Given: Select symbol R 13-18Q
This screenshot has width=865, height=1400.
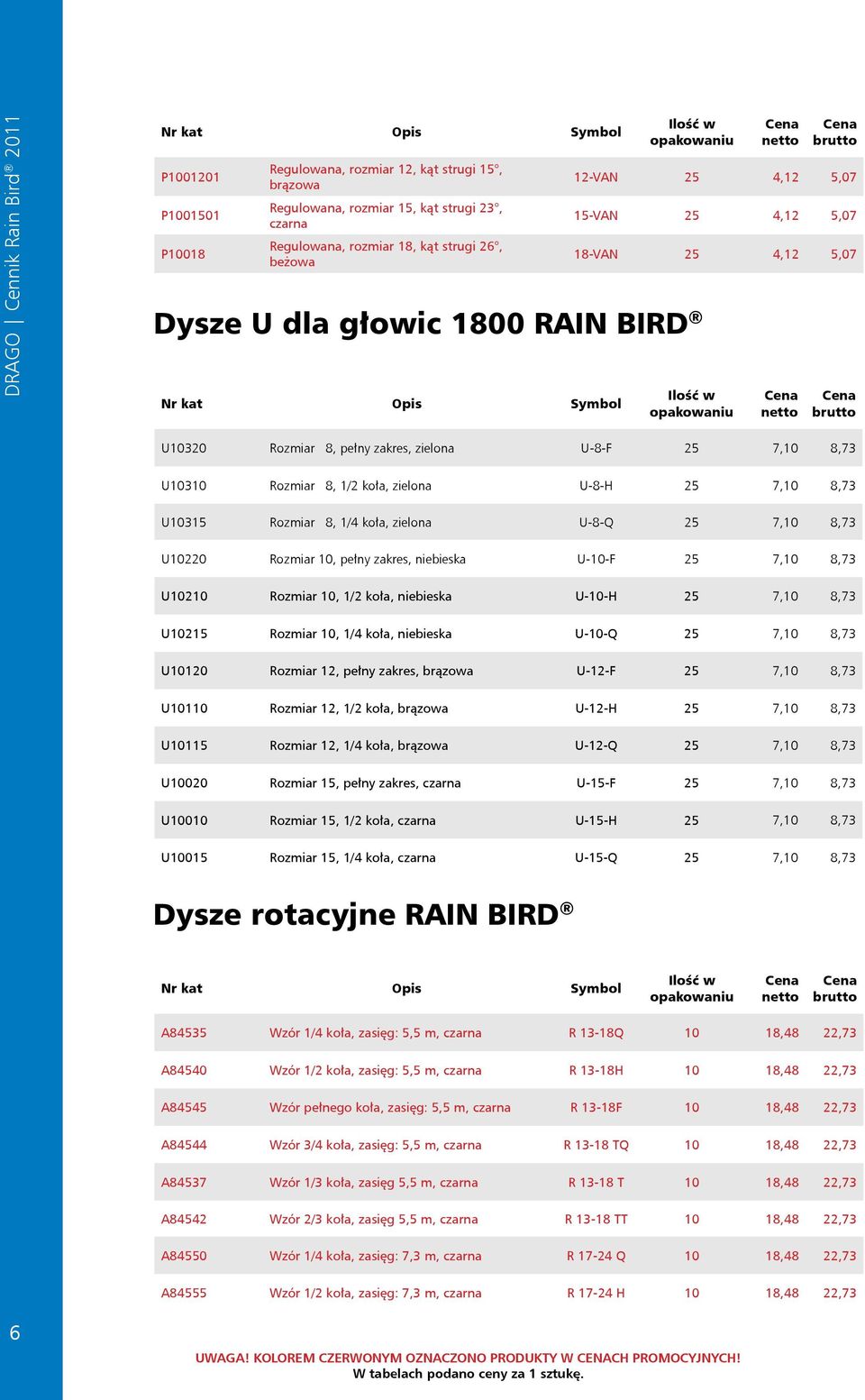Looking at the screenshot, I should pos(596,1033).
